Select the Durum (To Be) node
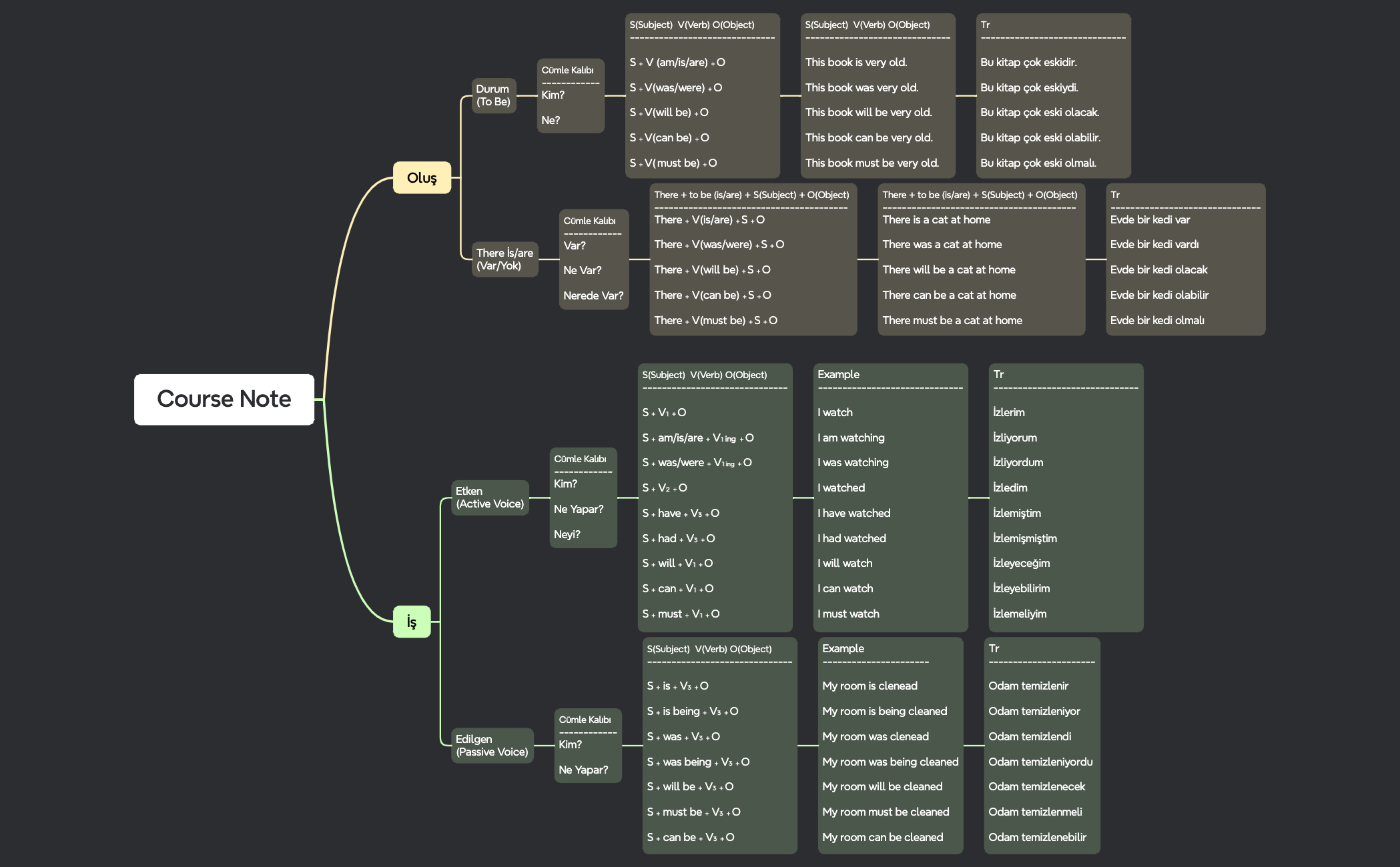The width and height of the screenshot is (1400, 867). click(493, 95)
